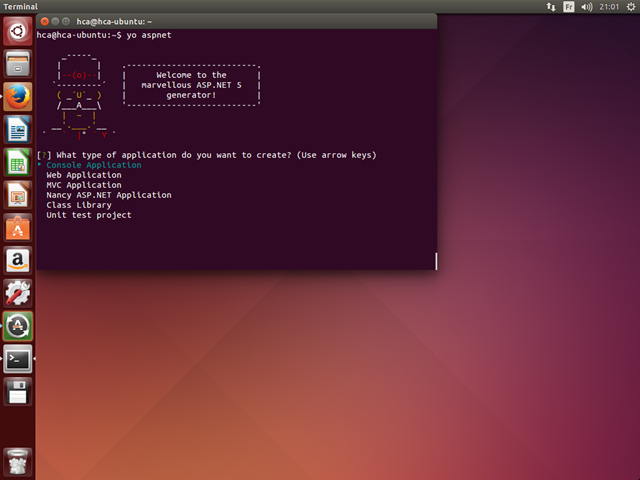Viewport: 640px width, 480px height.
Task: Select Unit test project option
Action: point(89,215)
